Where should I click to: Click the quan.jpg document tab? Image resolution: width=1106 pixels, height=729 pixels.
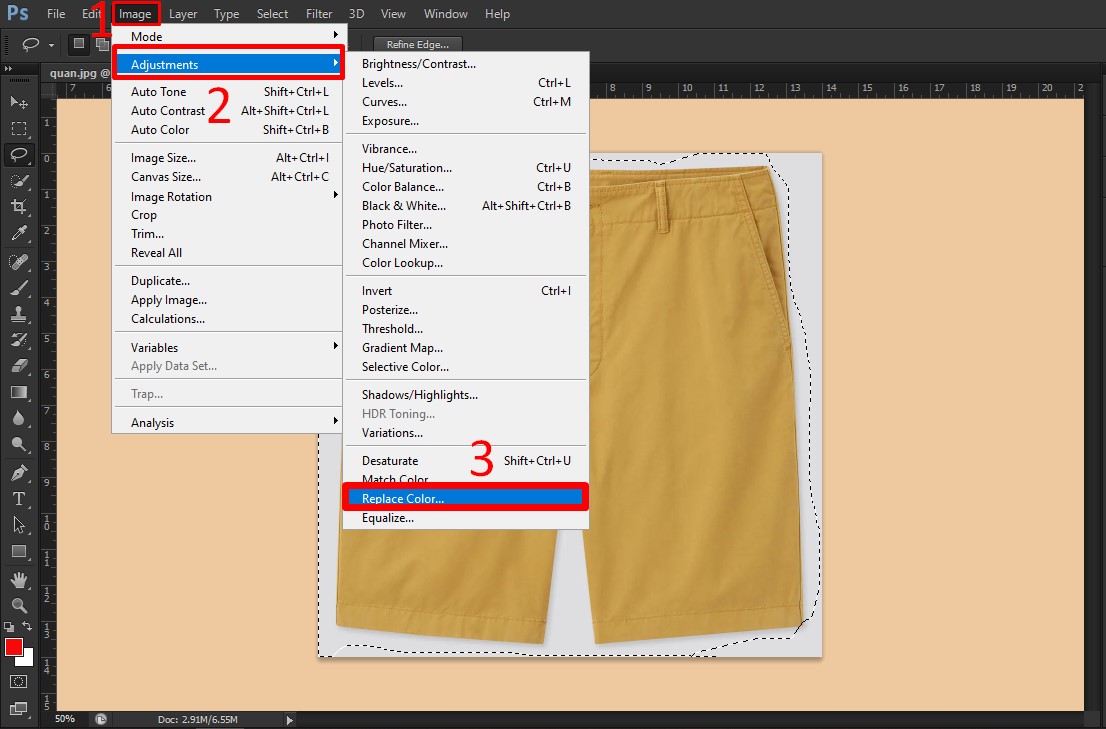tap(75, 72)
